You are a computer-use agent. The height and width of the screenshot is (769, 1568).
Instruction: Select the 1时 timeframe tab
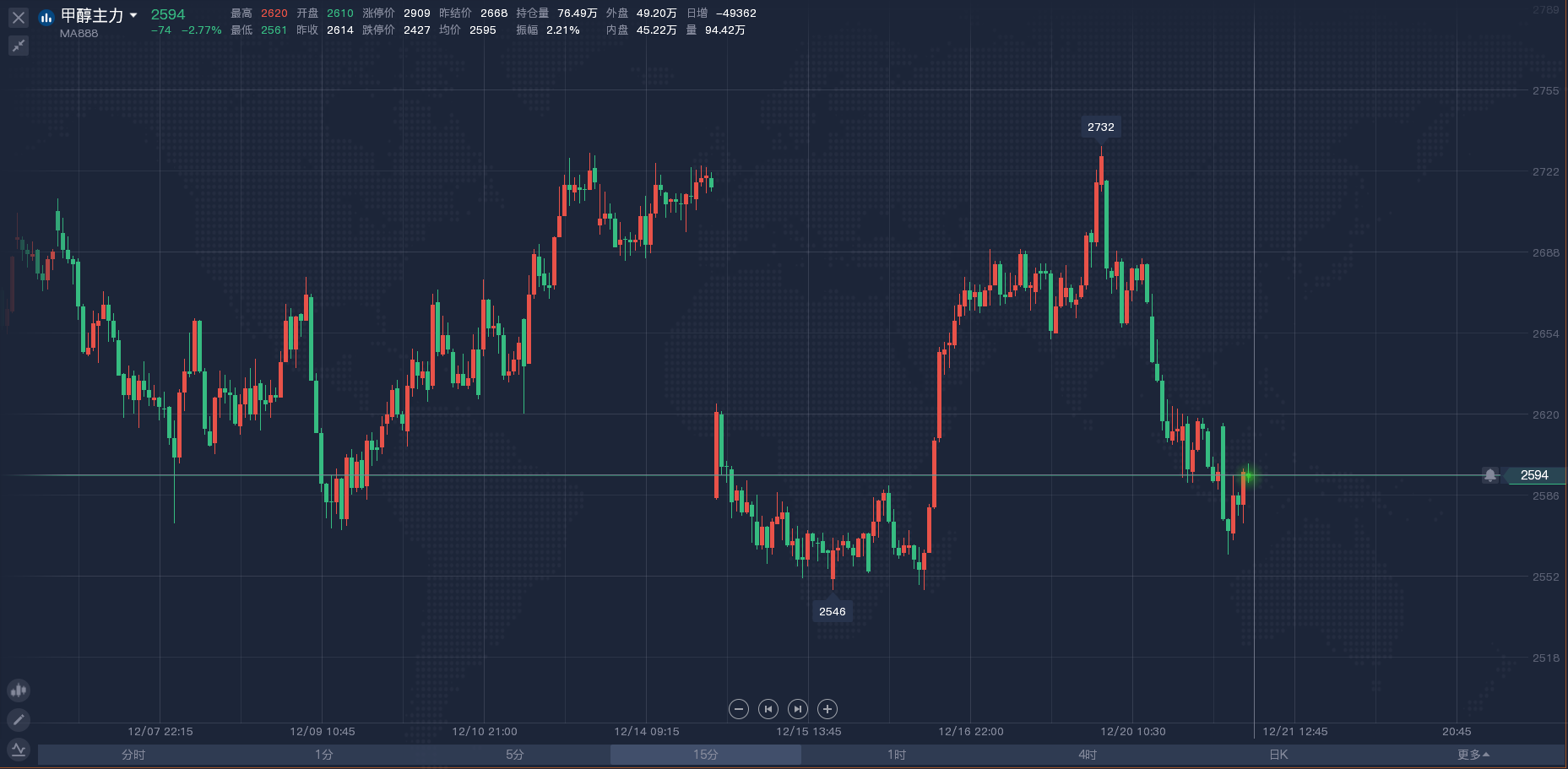click(897, 755)
